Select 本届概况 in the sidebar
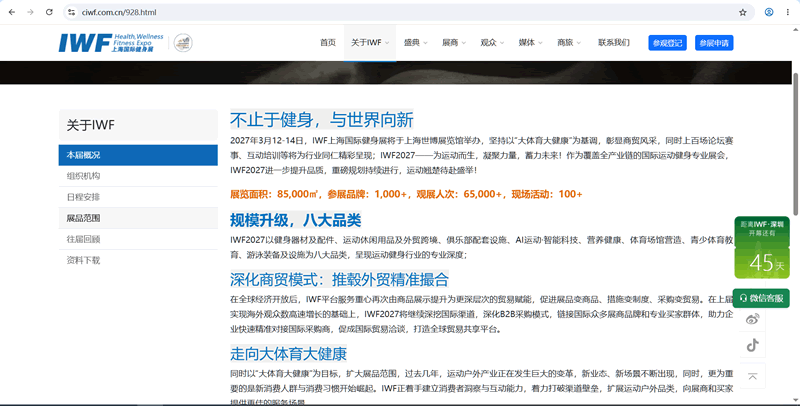Image resolution: width=800 pixels, height=406 pixels. pos(138,155)
